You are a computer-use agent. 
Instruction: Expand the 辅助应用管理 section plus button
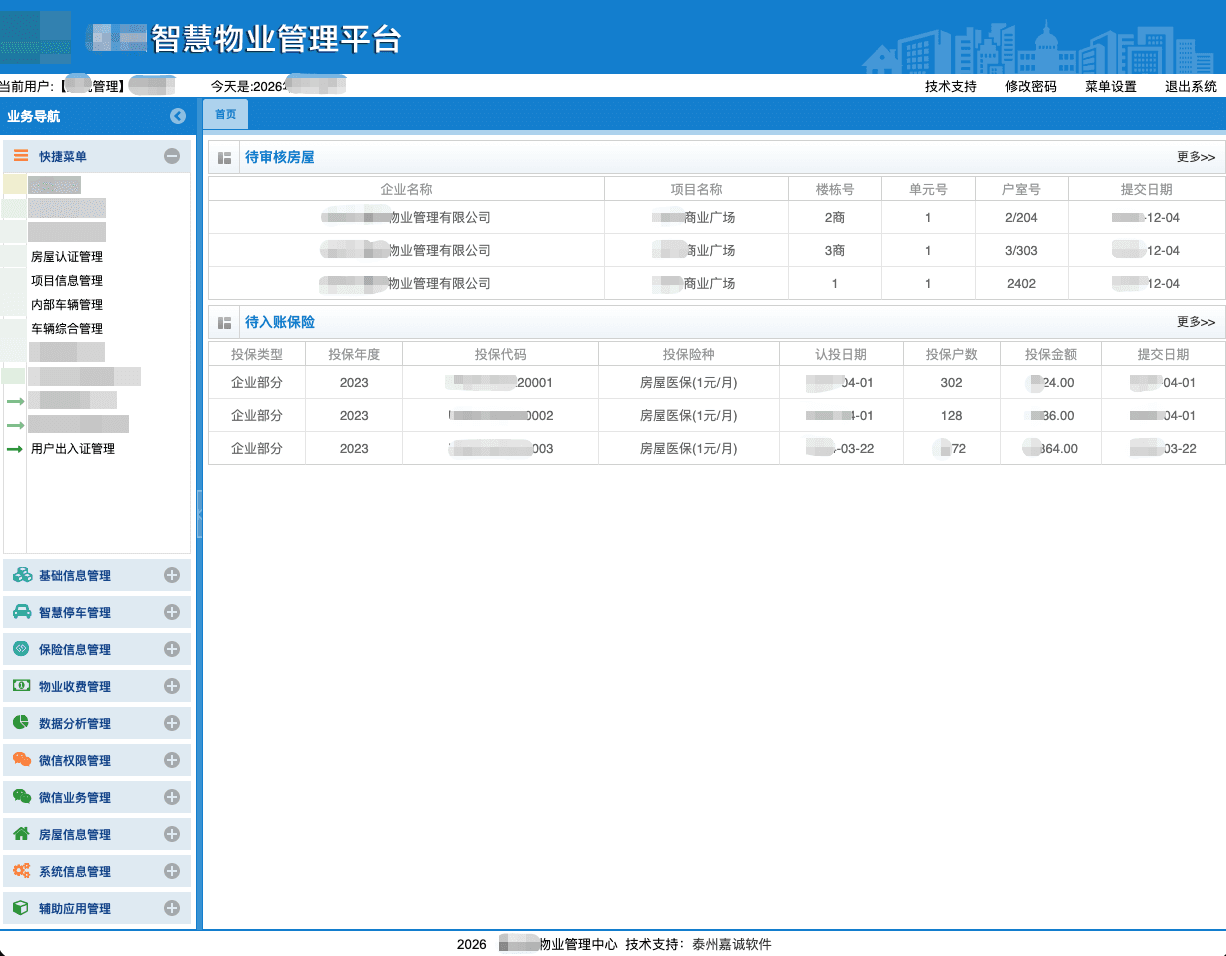point(172,908)
